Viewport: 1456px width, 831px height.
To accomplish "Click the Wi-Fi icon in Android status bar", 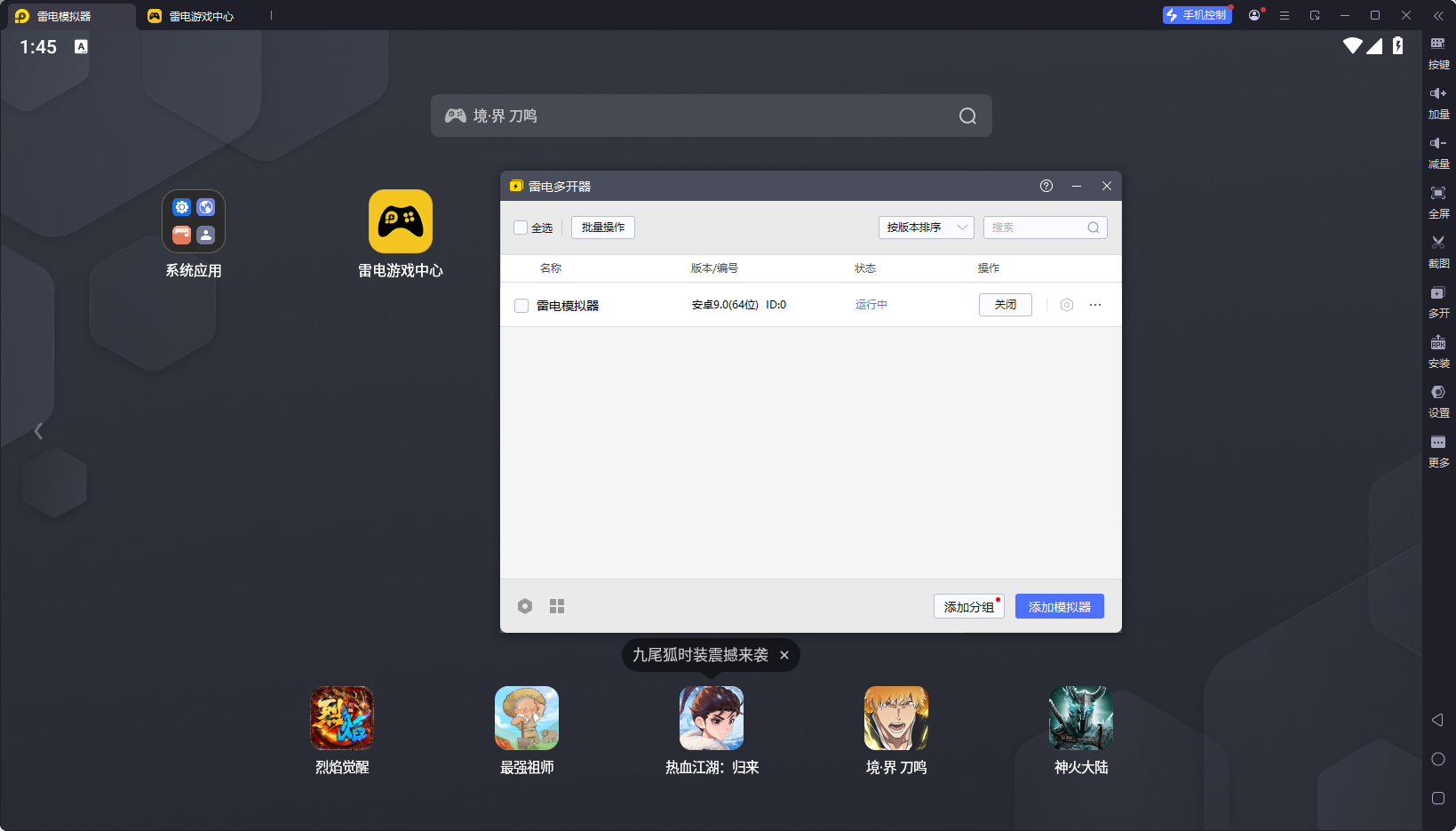I will click(x=1353, y=45).
